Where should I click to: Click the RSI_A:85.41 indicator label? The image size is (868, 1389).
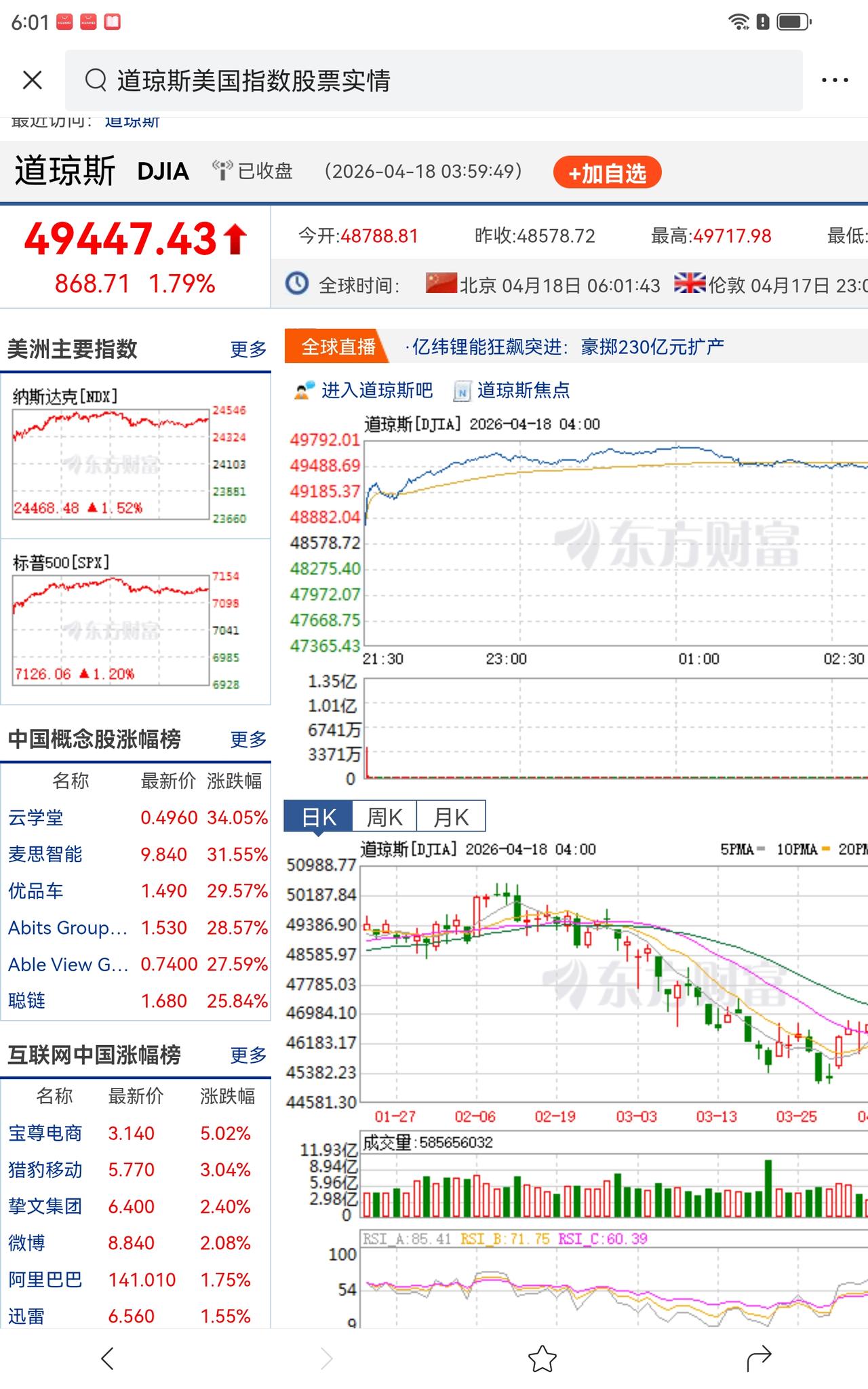tap(407, 1239)
